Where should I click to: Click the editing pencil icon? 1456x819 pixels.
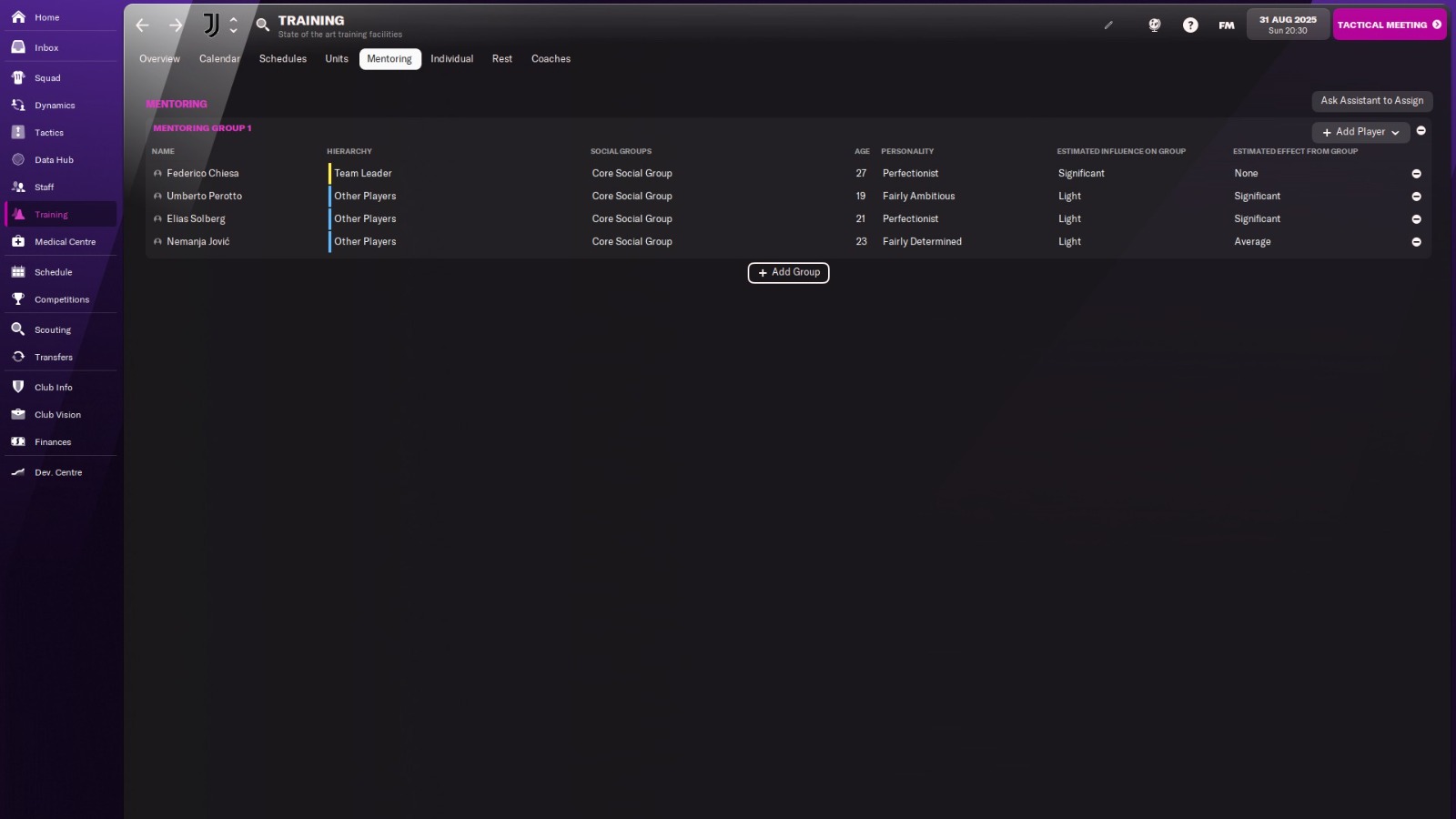pos(1109,25)
